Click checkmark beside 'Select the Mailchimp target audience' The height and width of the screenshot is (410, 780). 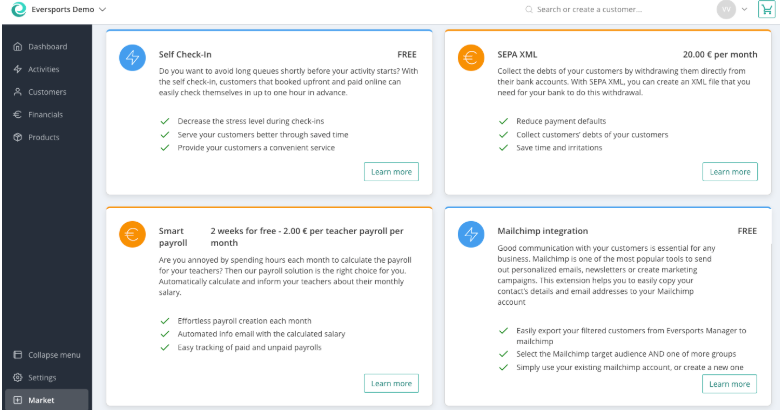pos(503,354)
